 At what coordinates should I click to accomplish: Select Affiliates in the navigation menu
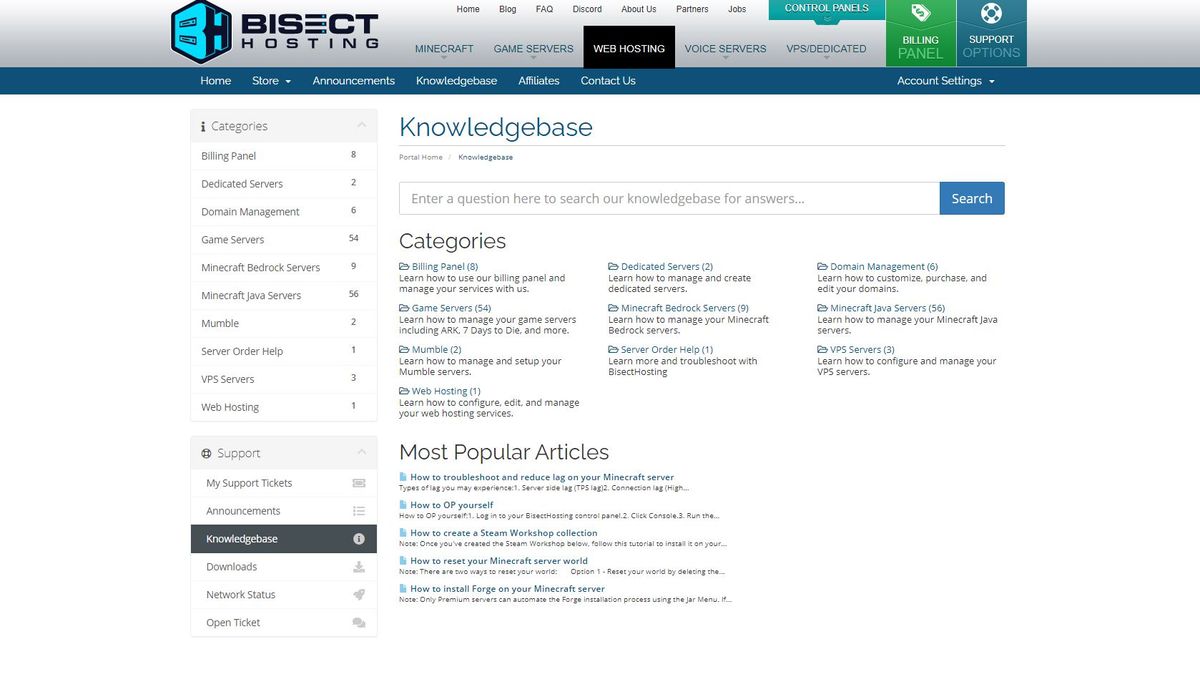coord(538,81)
